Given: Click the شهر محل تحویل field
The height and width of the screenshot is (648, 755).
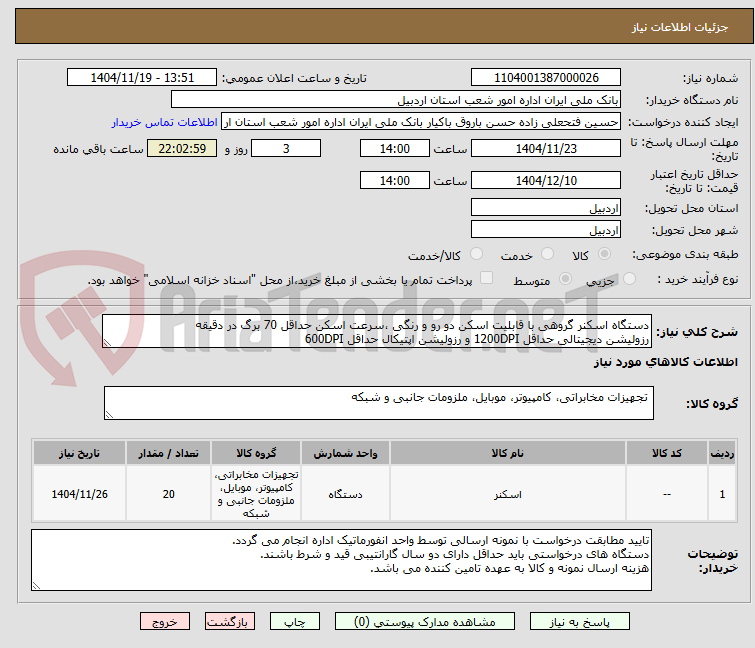Looking at the screenshot, I should pos(546,229).
